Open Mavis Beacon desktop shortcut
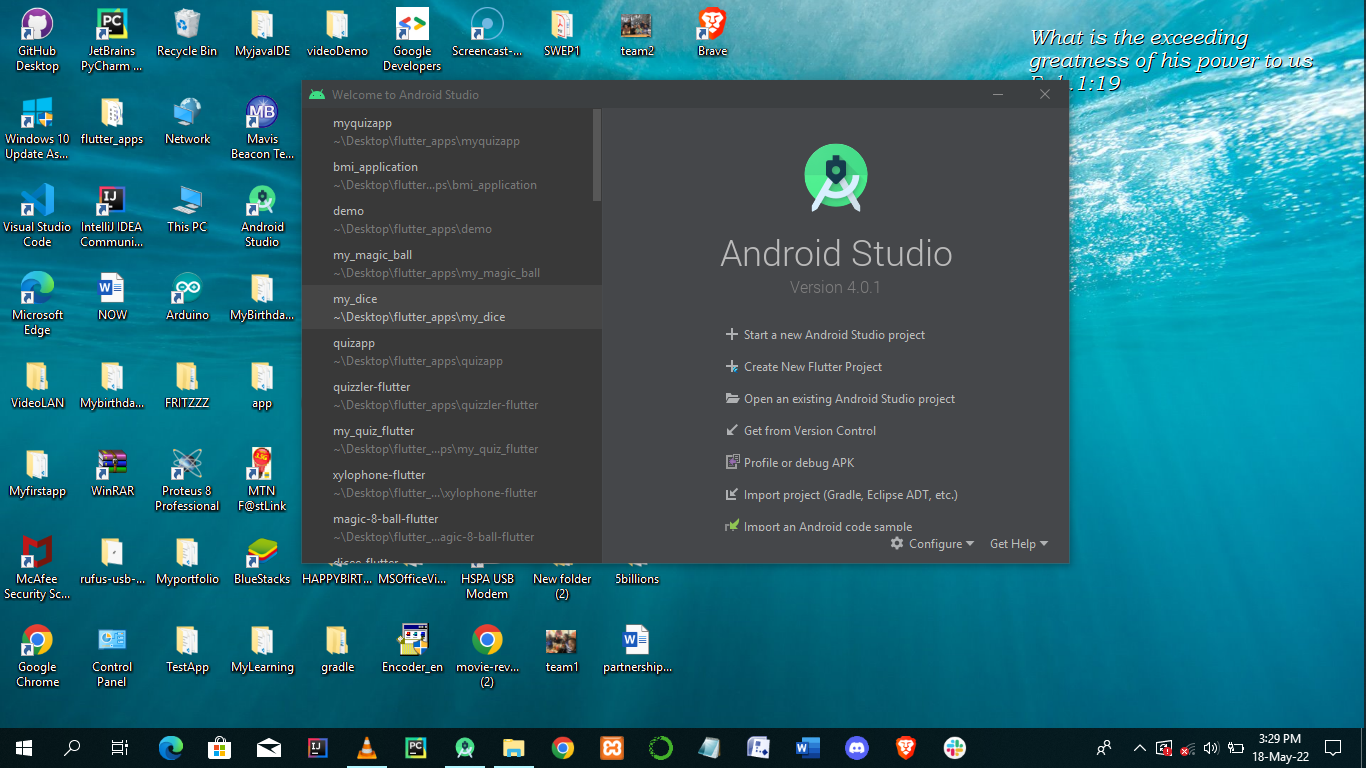This screenshot has height=768, width=1366. point(262,129)
